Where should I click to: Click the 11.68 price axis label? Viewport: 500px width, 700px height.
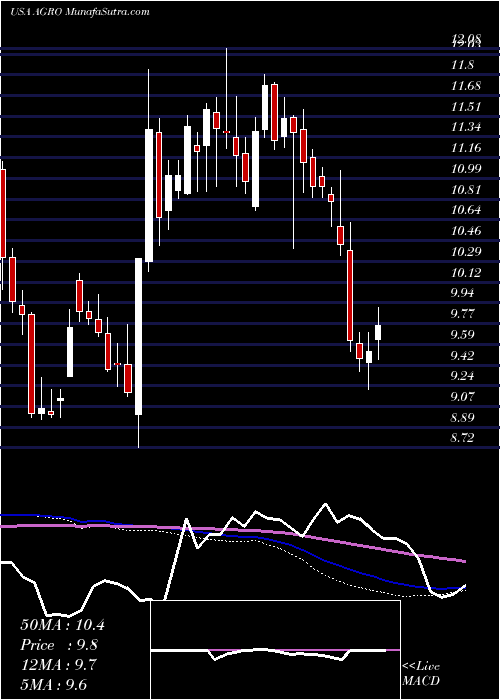(466, 86)
